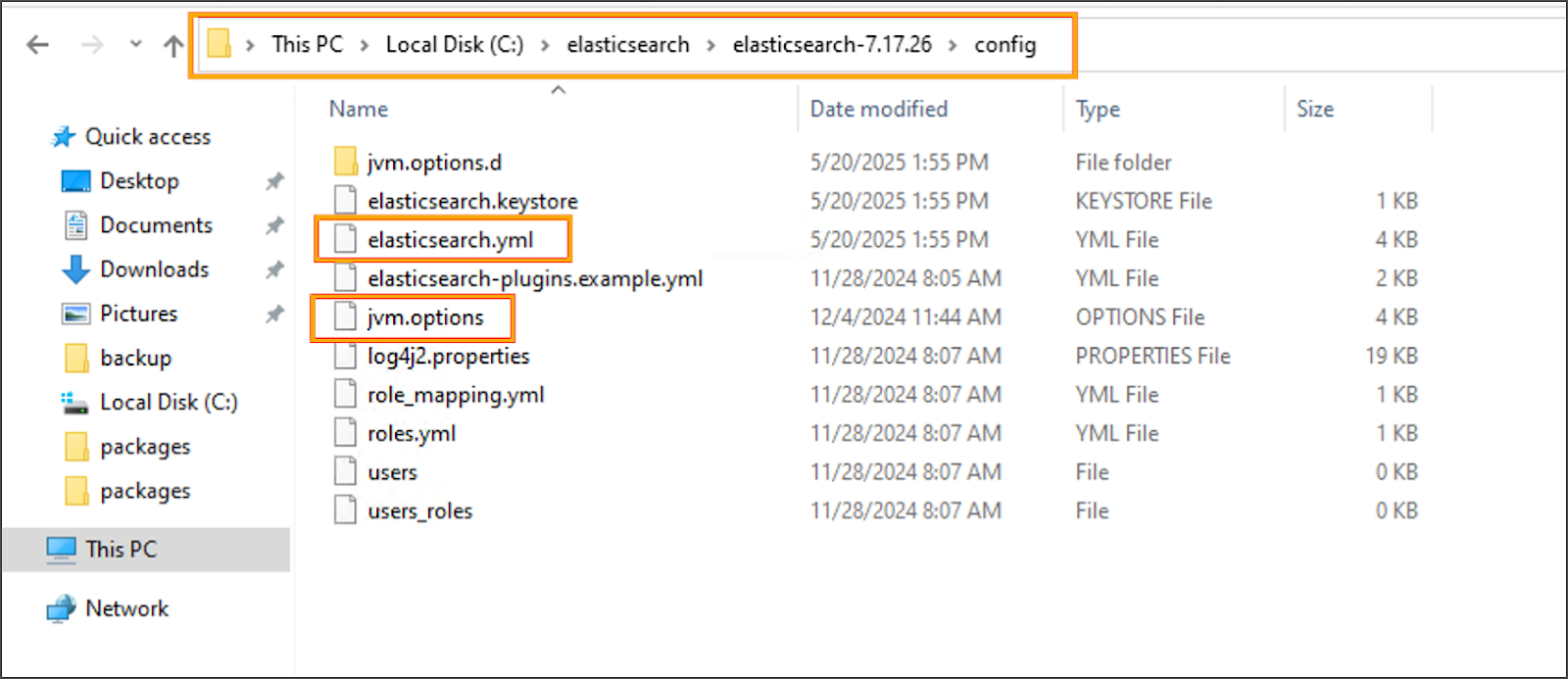The width and height of the screenshot is (1568, 679).
Task: Expand the chevron after This PC in breadcrumb
Action: pyautogui.click(x=365, y=45)
